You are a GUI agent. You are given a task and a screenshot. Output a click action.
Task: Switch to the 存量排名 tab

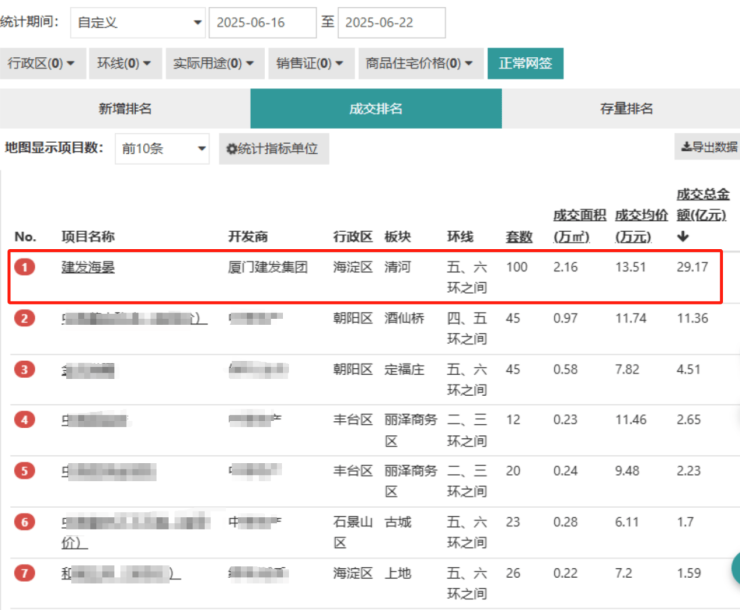(627, 108)
